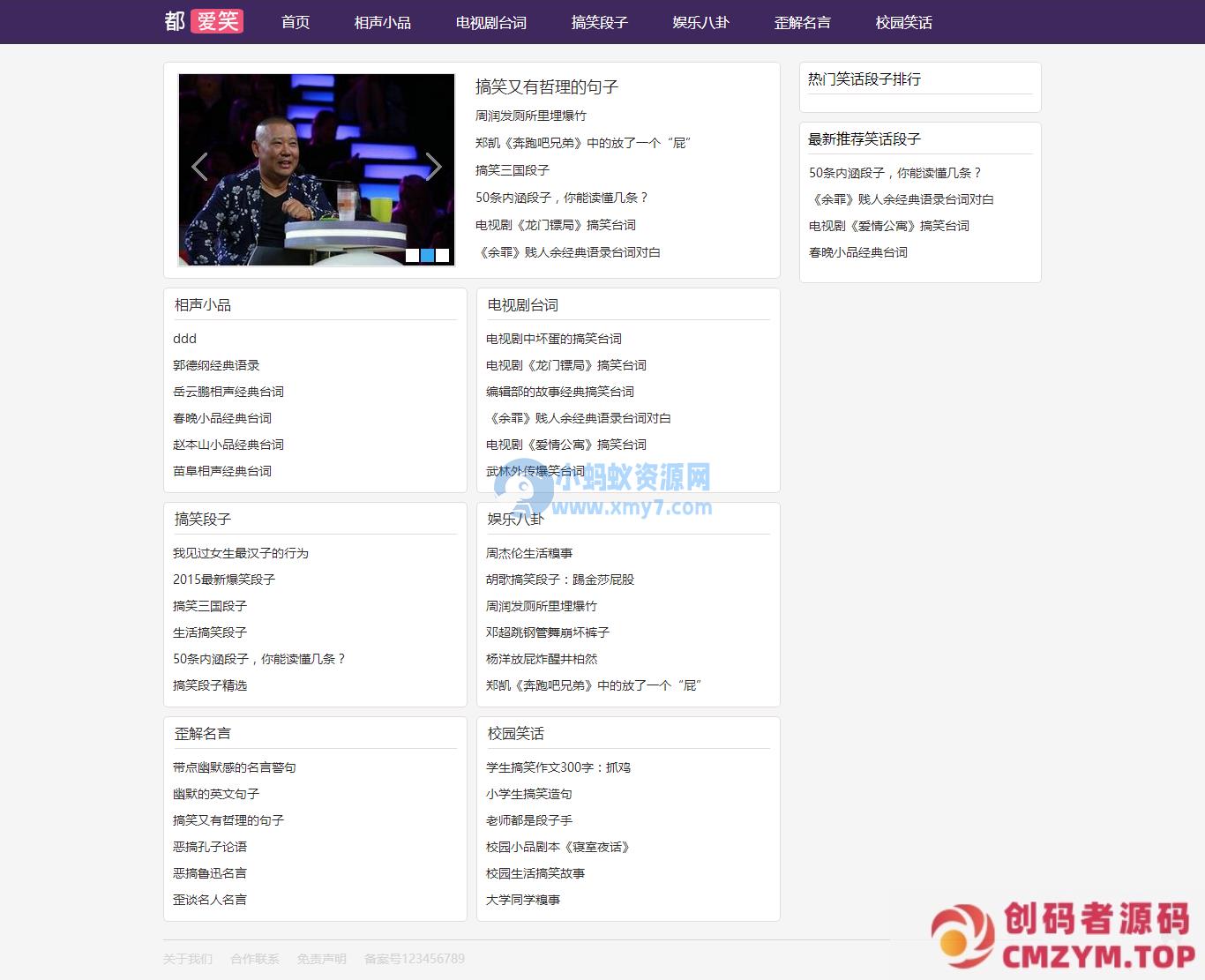1205x980 pixels.
Task: Click 关于我们 in the footer
Action: [188, 959]
